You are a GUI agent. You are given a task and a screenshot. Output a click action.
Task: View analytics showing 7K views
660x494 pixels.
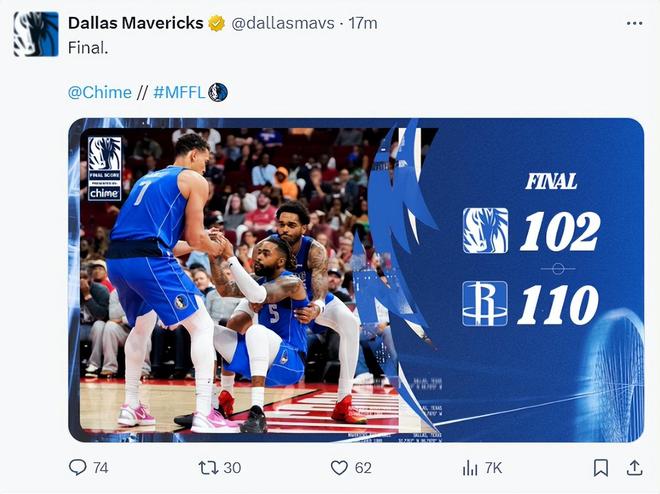470,467
